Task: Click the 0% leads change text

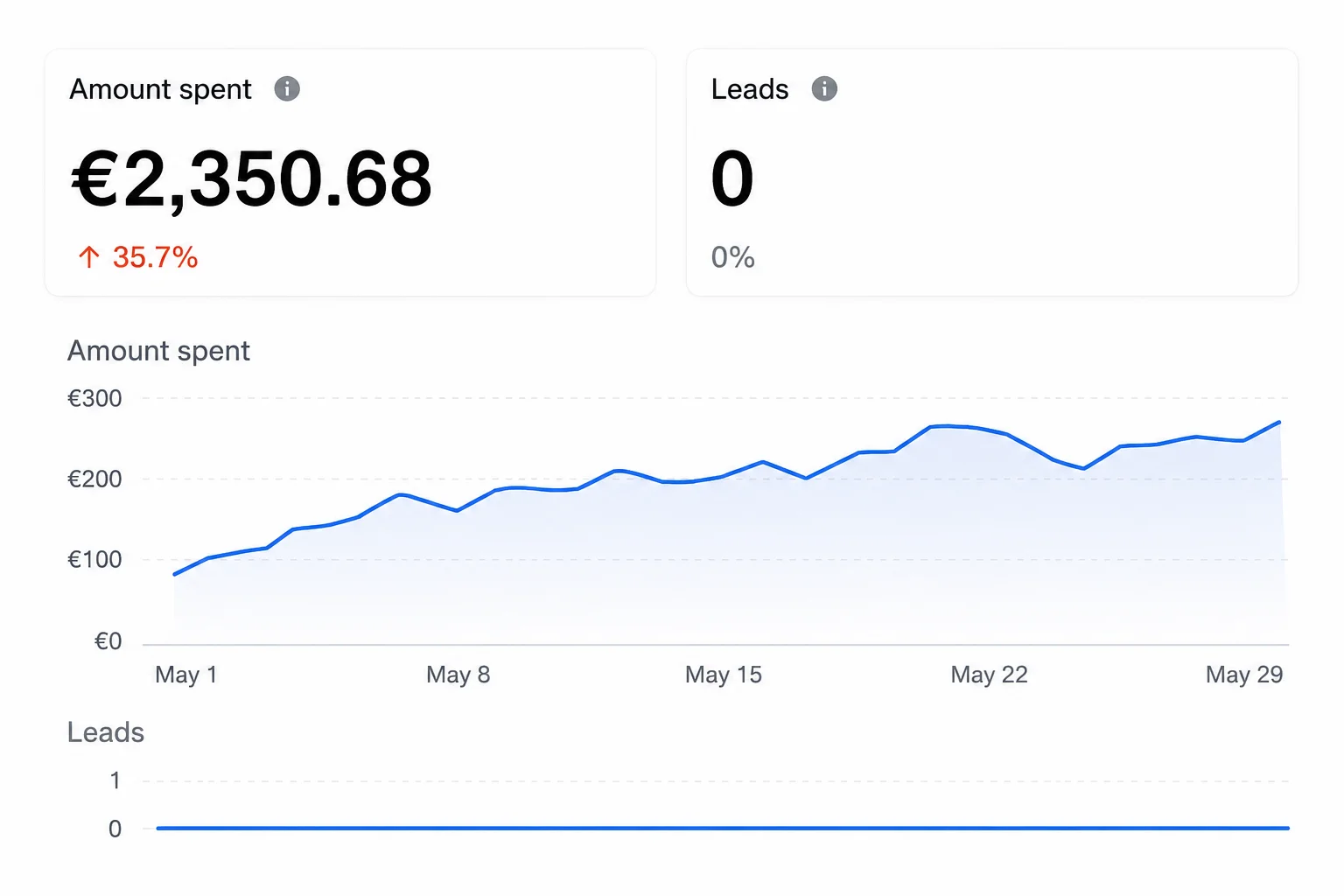Action: pyautogui.click(x=733, y=257)
